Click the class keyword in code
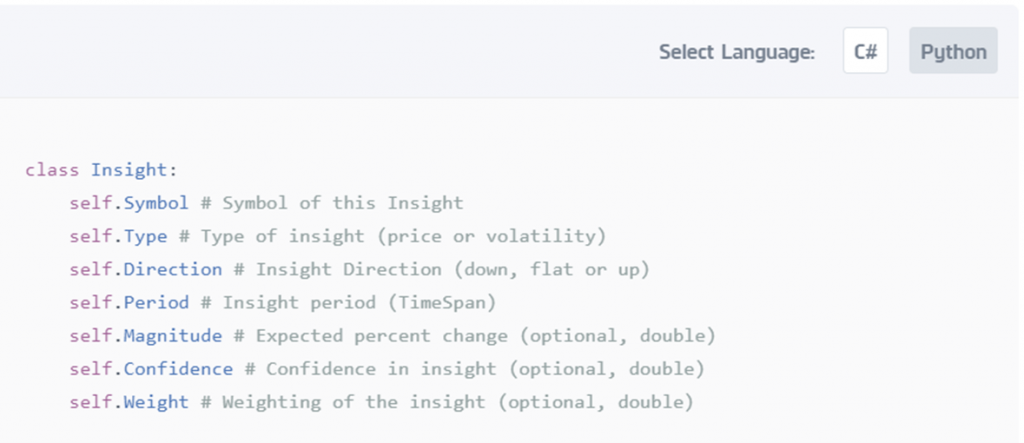This screenshot has width=1024, height=443. click(52, 170)
